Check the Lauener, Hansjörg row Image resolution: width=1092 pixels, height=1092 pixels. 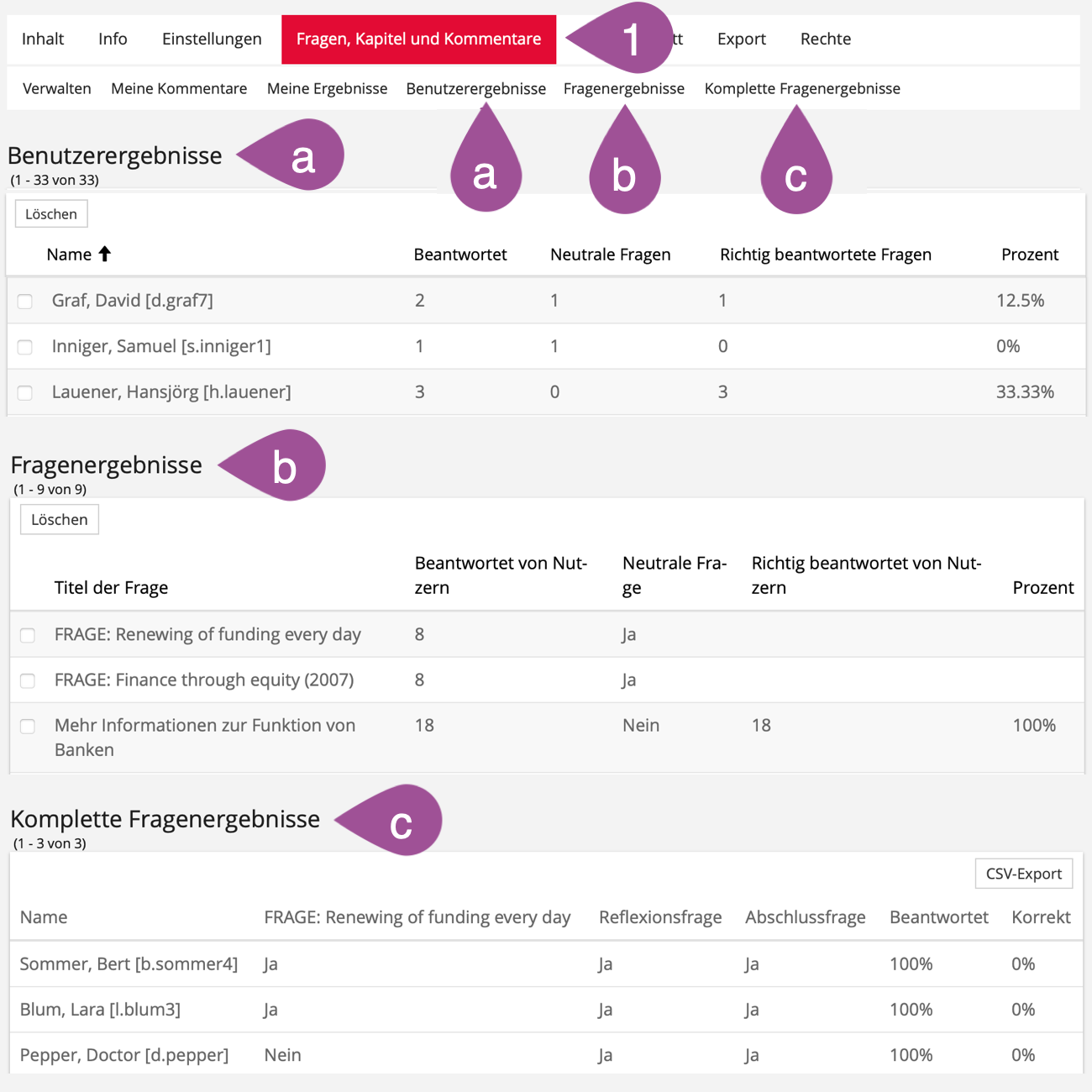coord(25,392)
